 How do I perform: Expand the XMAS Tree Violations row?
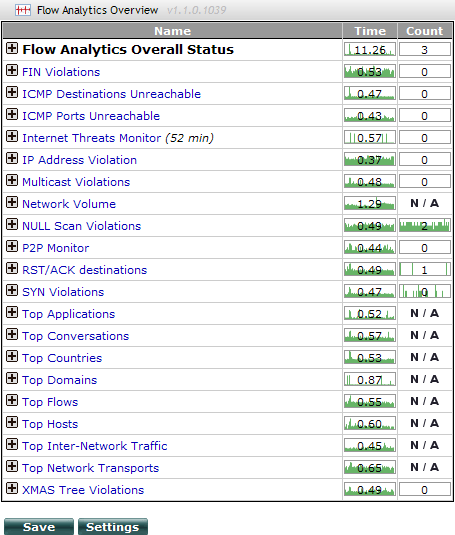click(12, 488)
